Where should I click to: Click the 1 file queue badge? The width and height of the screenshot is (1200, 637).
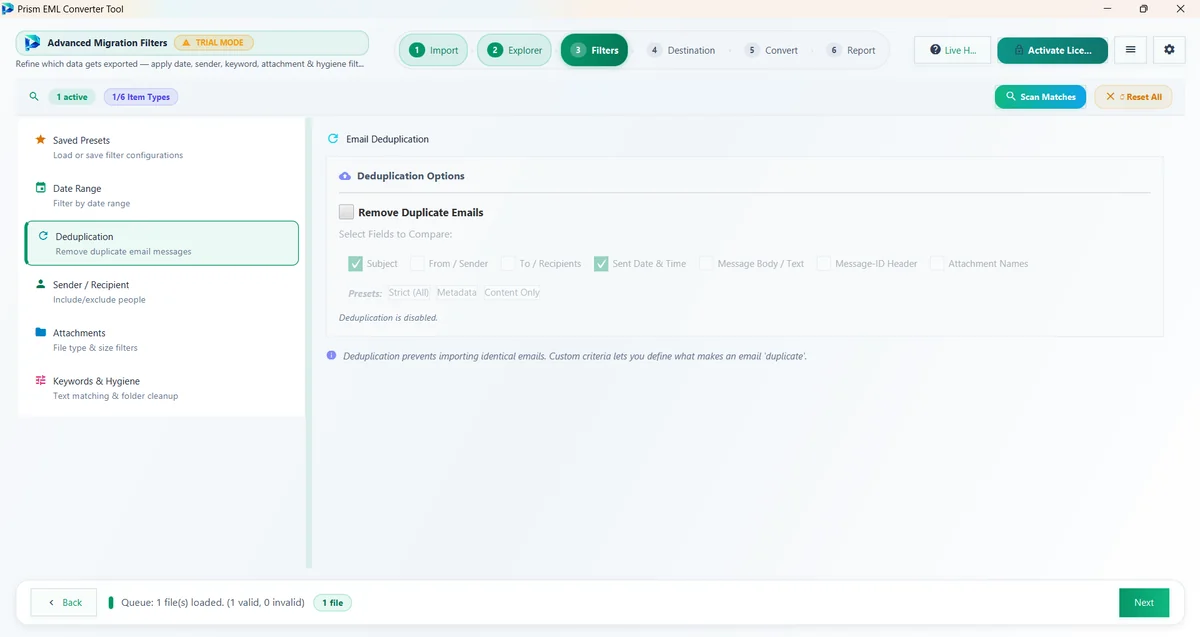[x=332, y=603]
